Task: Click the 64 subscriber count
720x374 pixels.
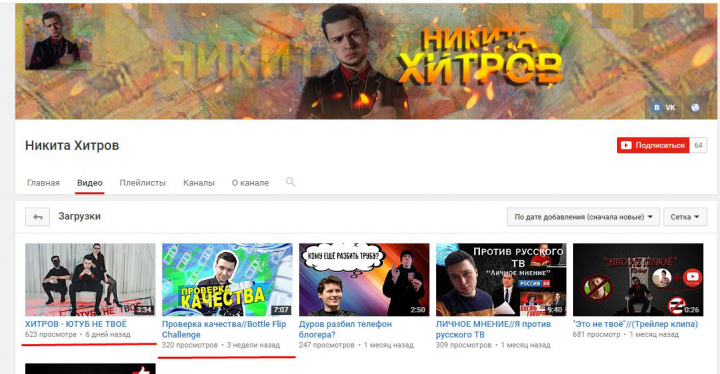Action: tap(698, 145)
